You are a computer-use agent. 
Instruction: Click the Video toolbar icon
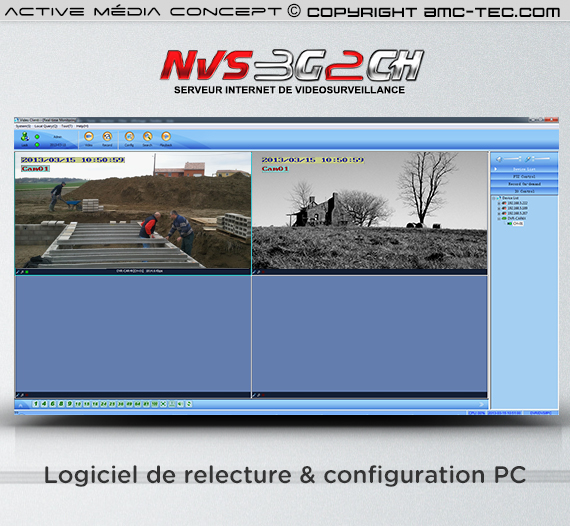(x=89, y=137)
